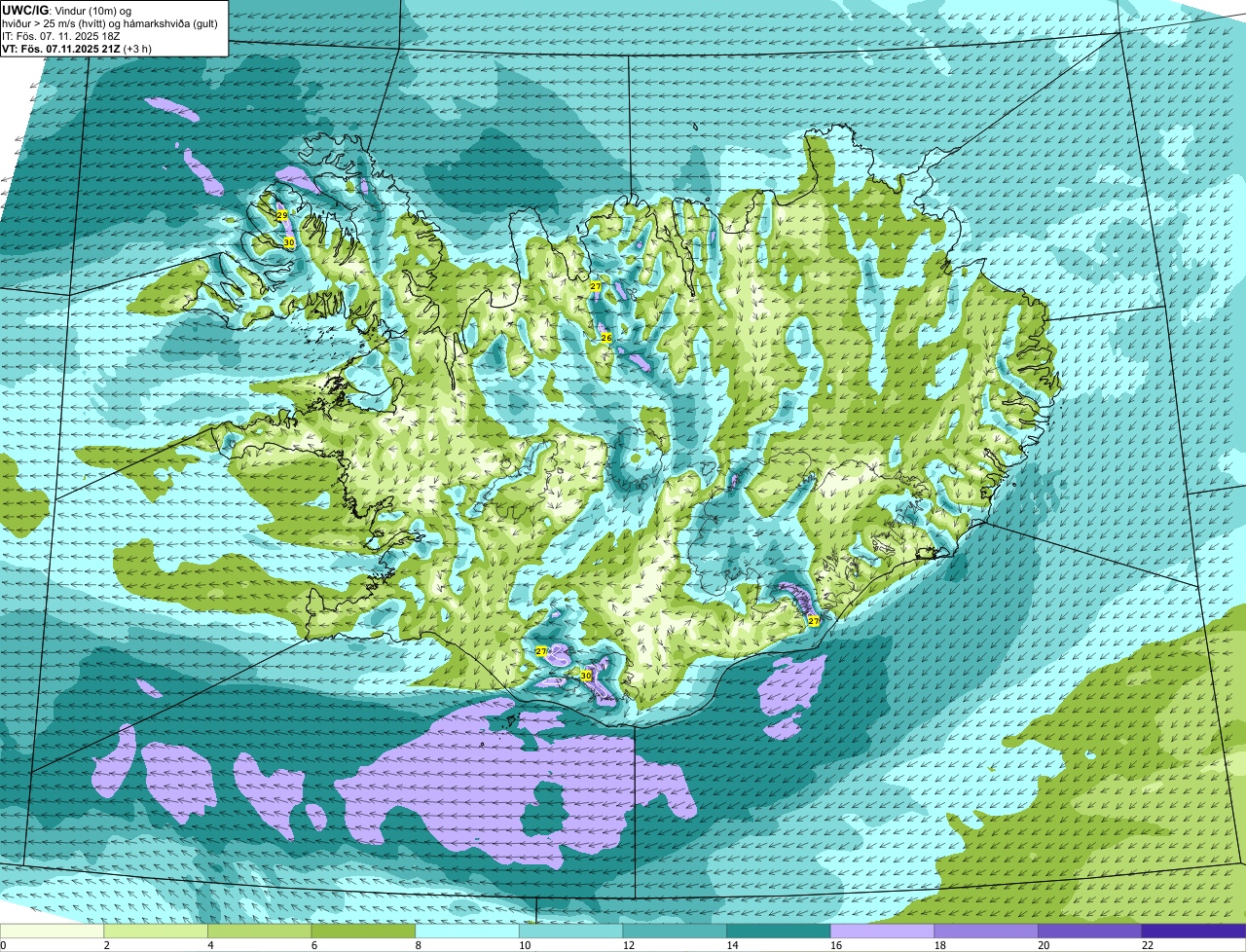This screenshot has height=952, width=1246.
Task: Select the medium purple 18–20 m/s swatch
Action: 986,932
